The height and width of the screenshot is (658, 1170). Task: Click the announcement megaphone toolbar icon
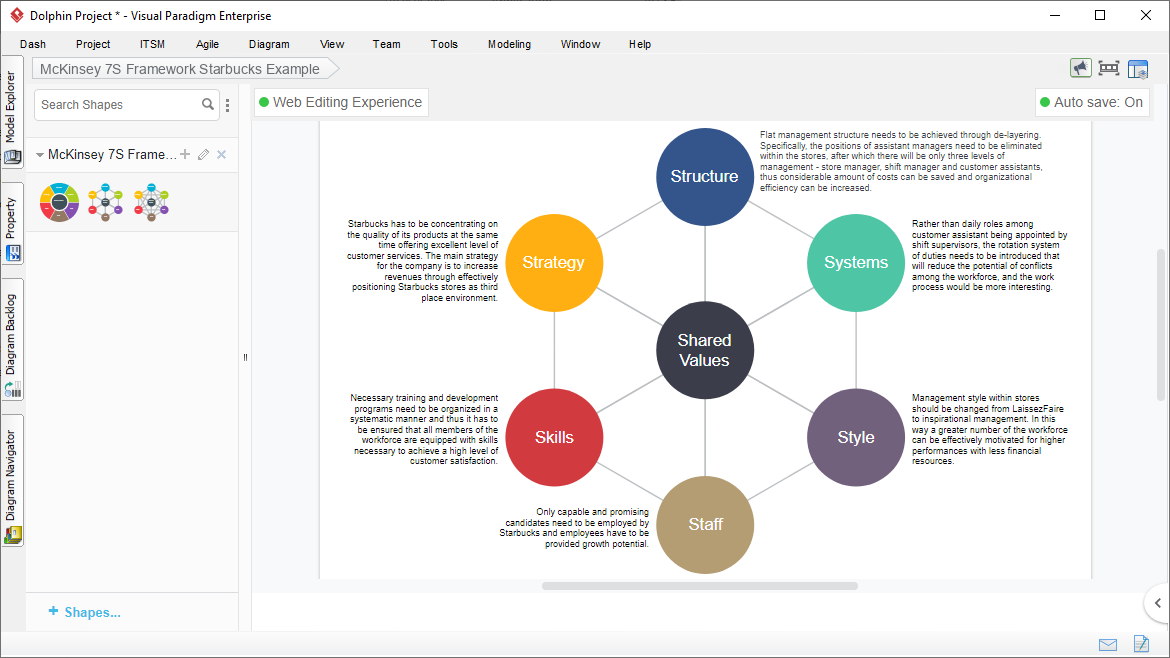[x=1080, y=69]
